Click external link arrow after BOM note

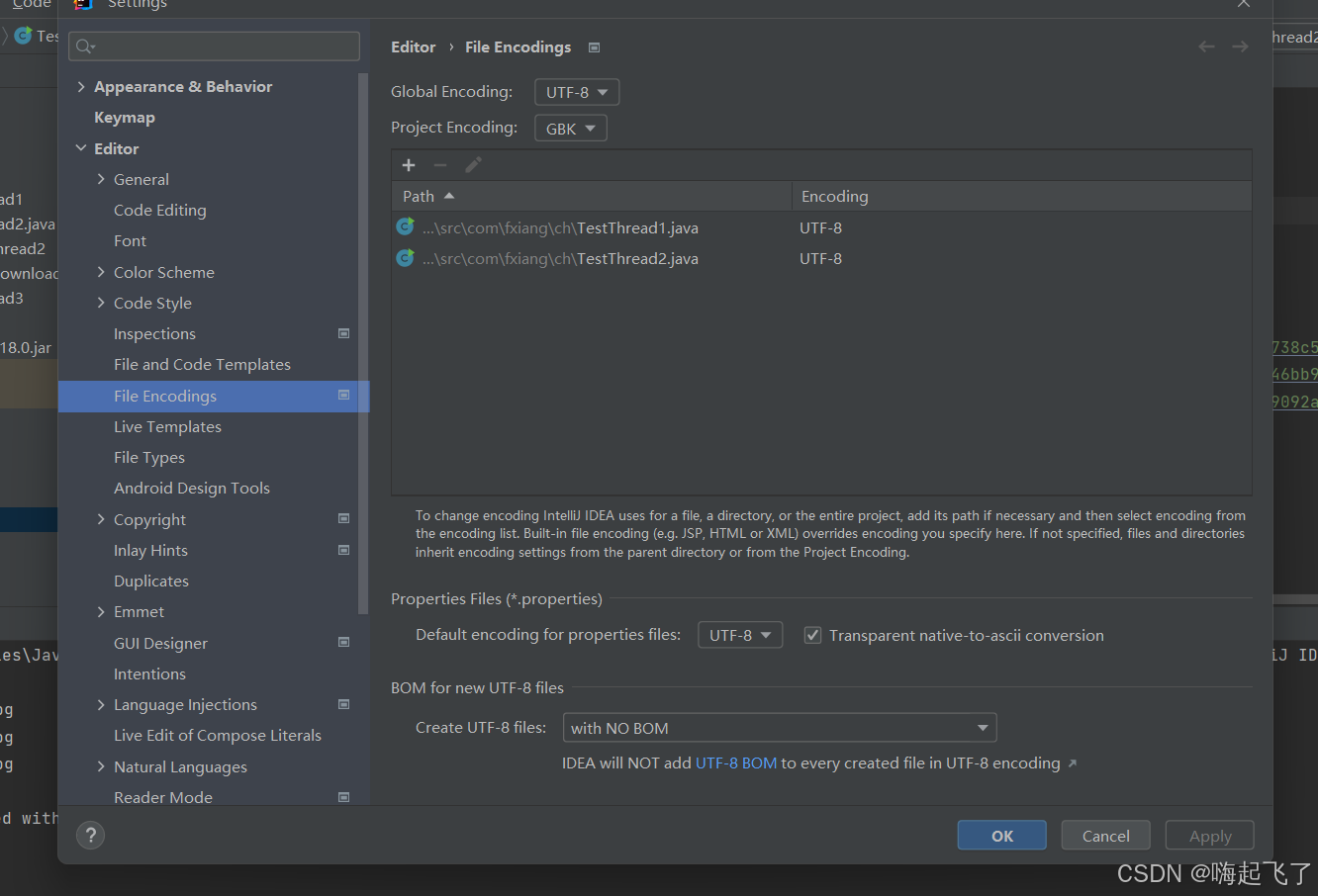coord(1073,763)
